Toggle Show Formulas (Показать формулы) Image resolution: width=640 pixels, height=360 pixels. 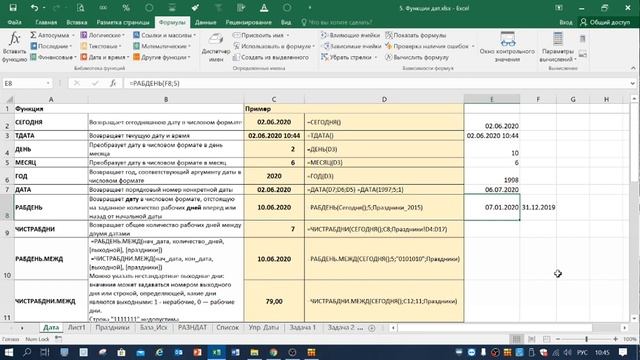tap(416, 36)
